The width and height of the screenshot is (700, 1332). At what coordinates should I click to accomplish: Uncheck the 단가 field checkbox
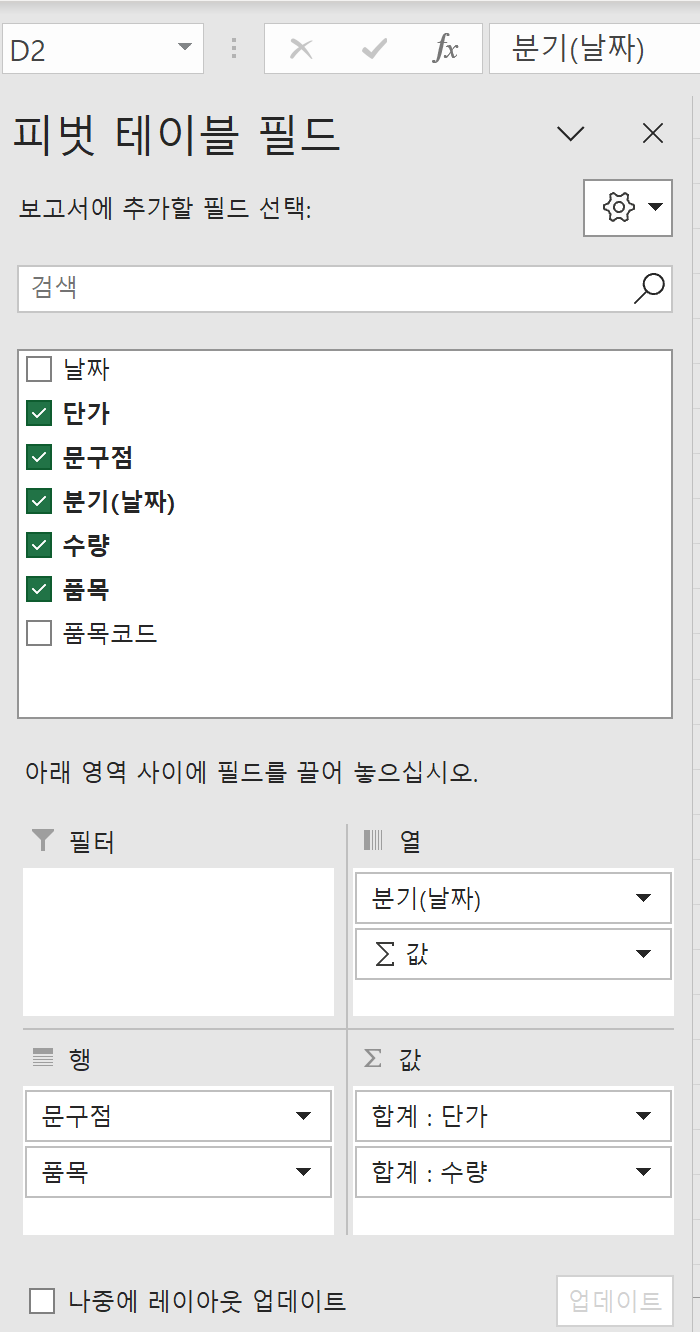click(x=39, y=414)
